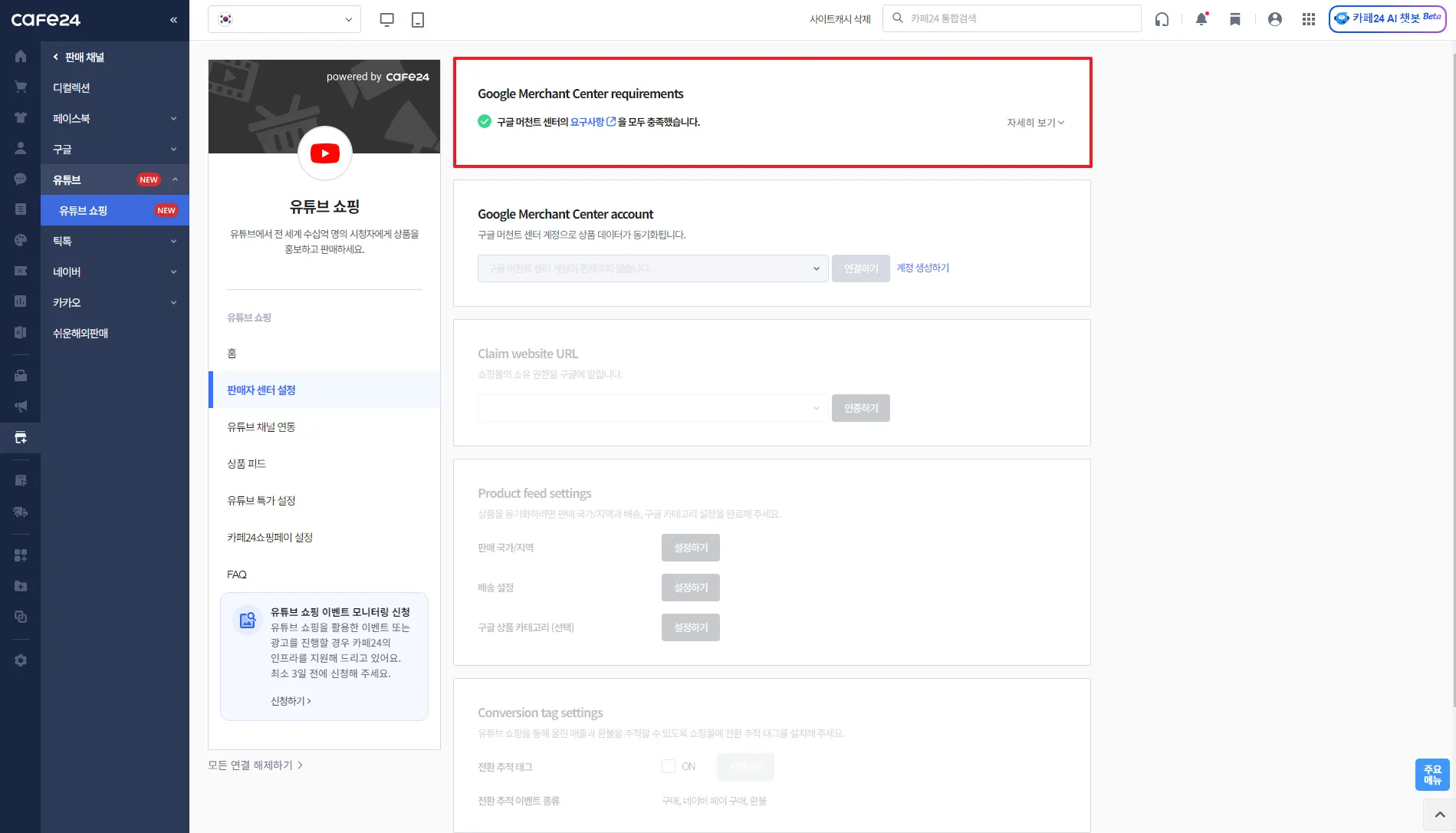This screenshot has width=1456, height=833.
Task: Open headset customer support icon
Action: [1162, 19]
